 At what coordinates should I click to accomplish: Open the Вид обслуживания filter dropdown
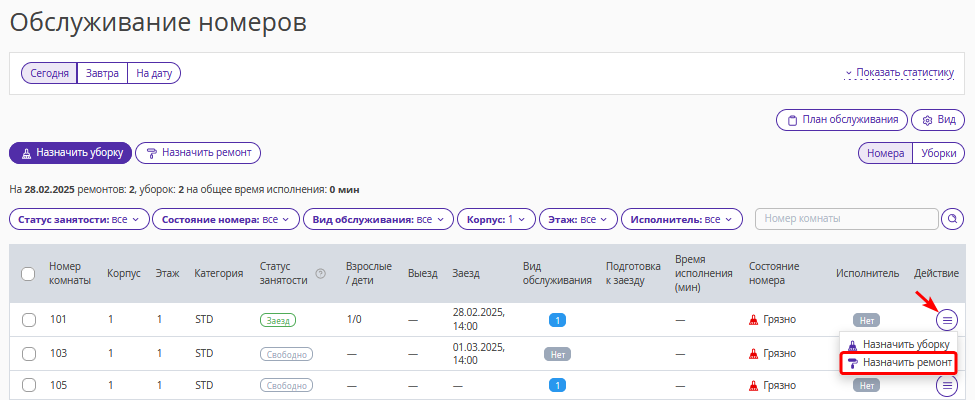(x=379, y=220)
